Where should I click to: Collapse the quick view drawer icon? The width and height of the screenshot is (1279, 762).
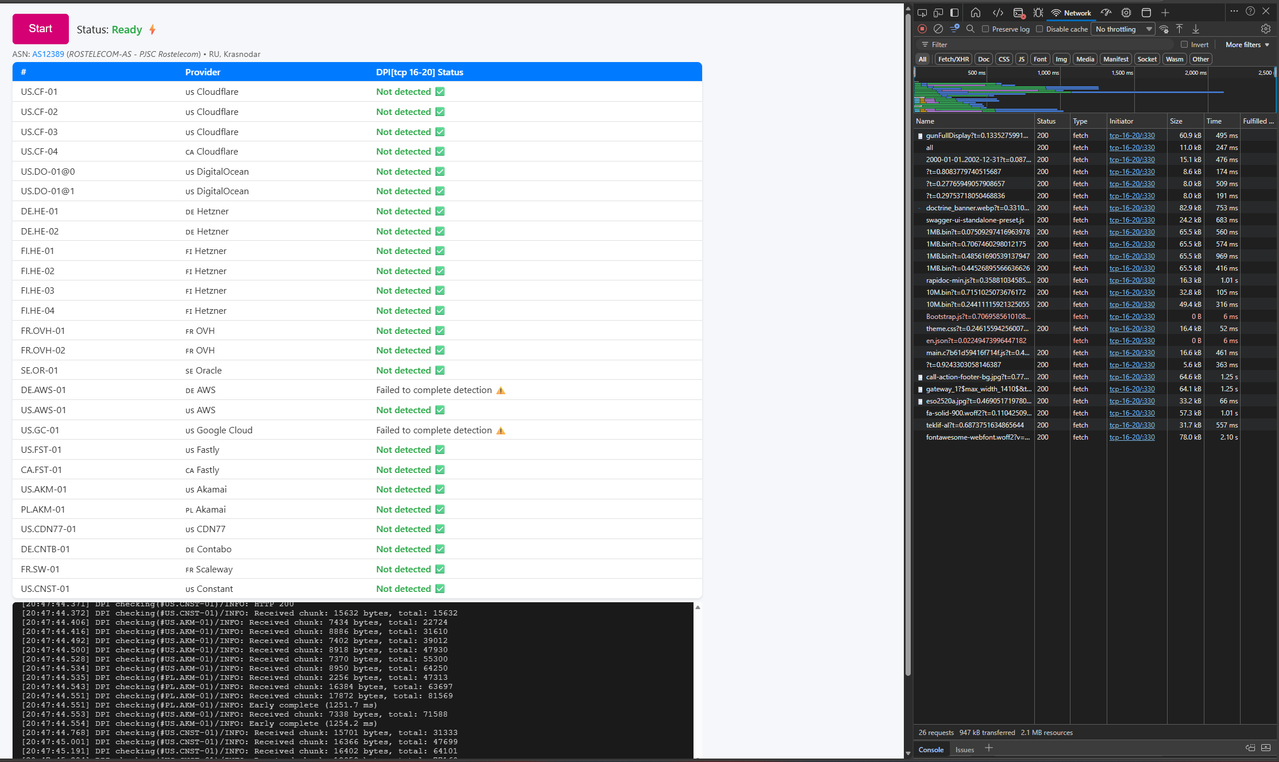click(1266, 748)
